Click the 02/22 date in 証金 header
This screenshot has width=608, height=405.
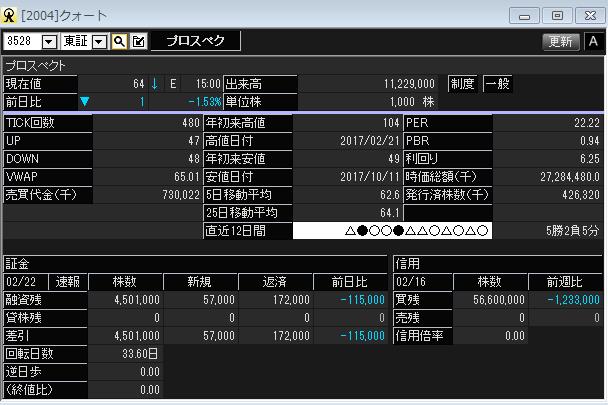click(x=21, y=282)
